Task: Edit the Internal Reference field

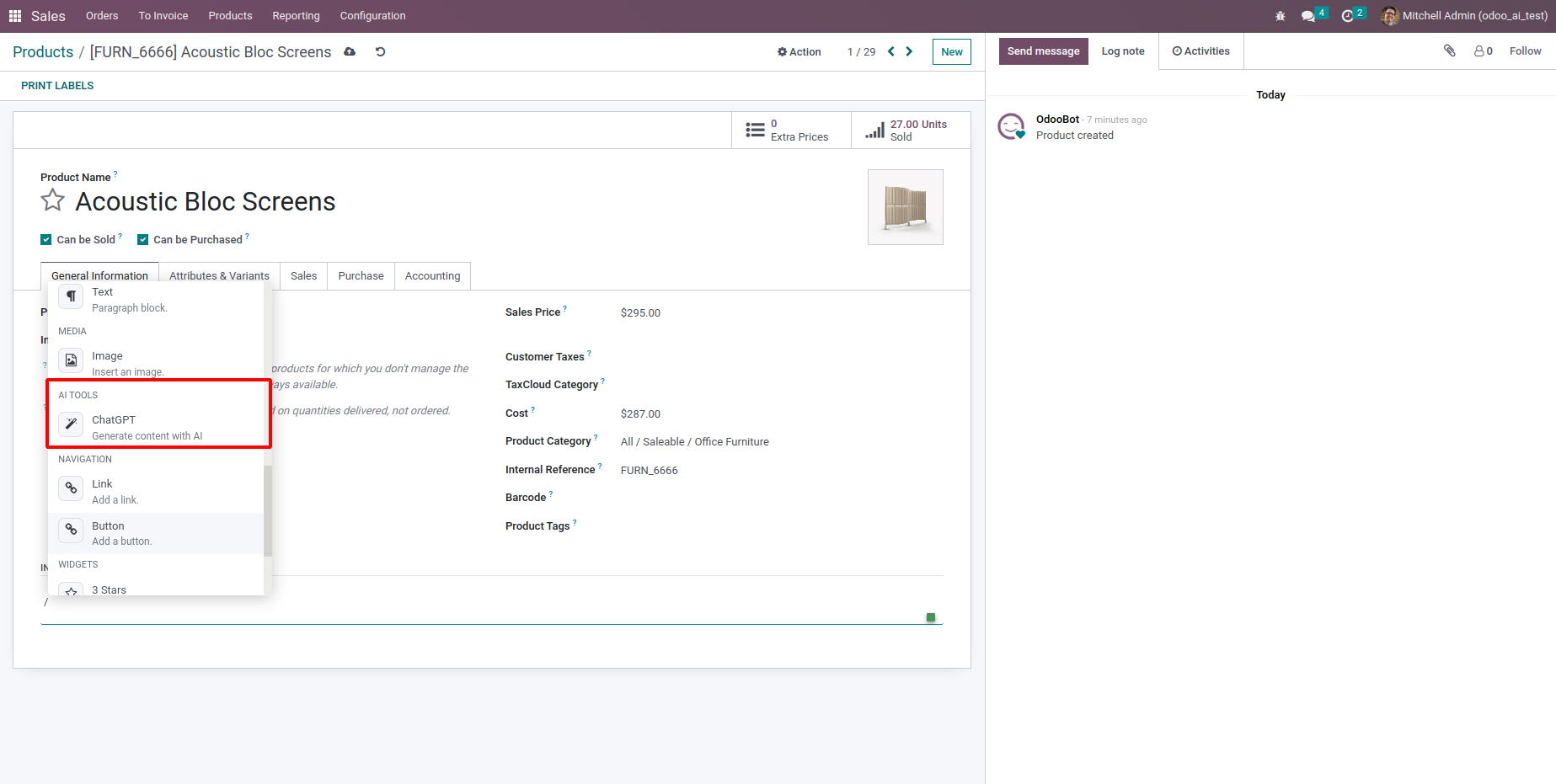Action: coord(781,471)
